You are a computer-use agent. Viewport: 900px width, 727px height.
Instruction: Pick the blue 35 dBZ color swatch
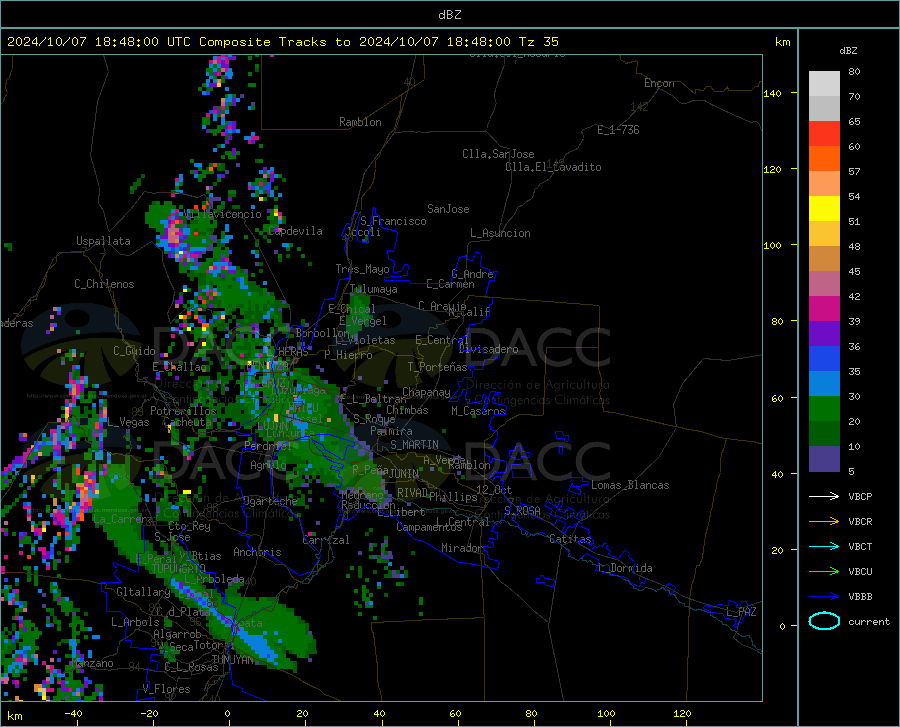pos(824,359)
